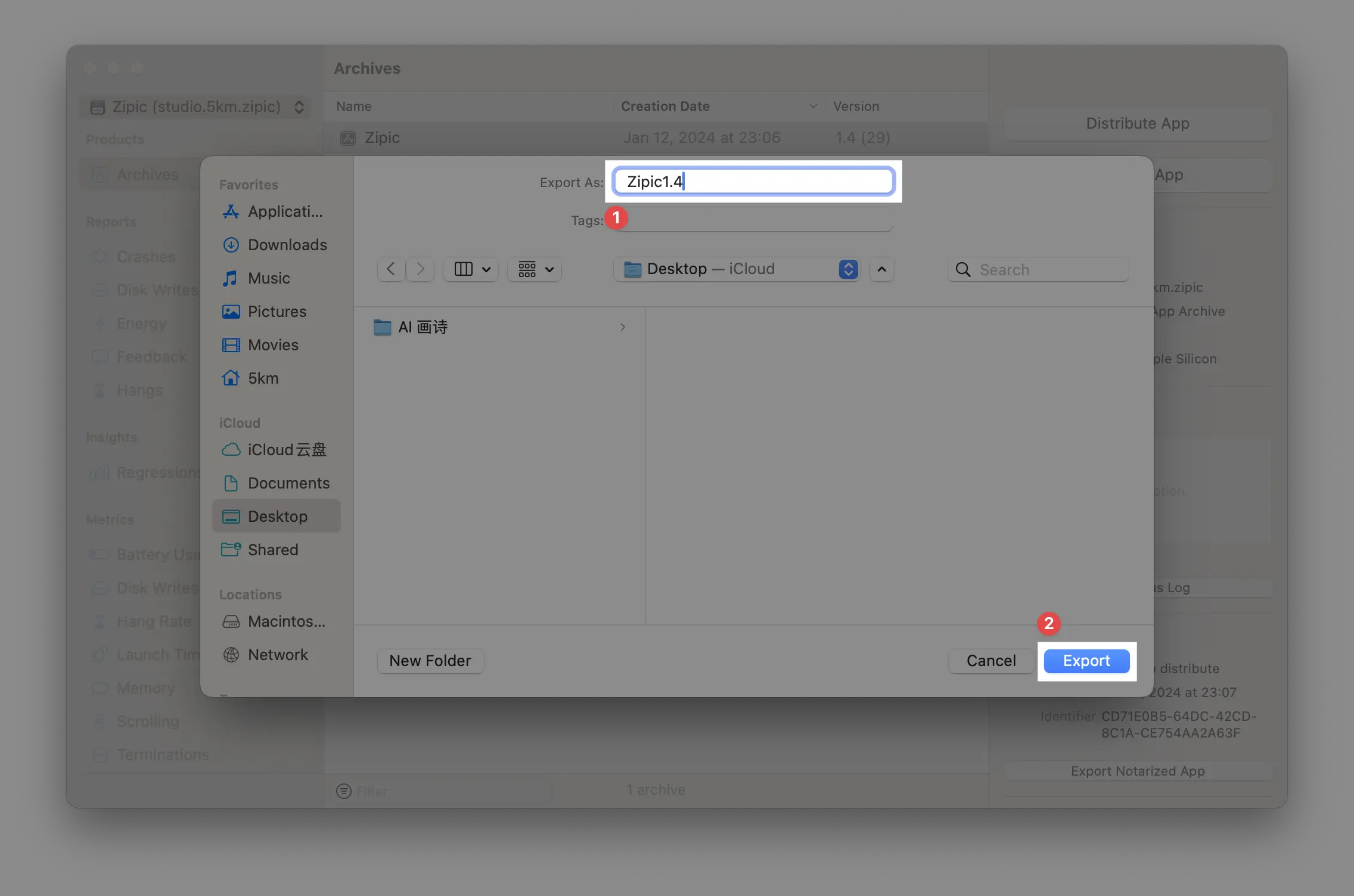Select Desktop in the sidebar
The image size is (1354, 896).
coord(277,517)
